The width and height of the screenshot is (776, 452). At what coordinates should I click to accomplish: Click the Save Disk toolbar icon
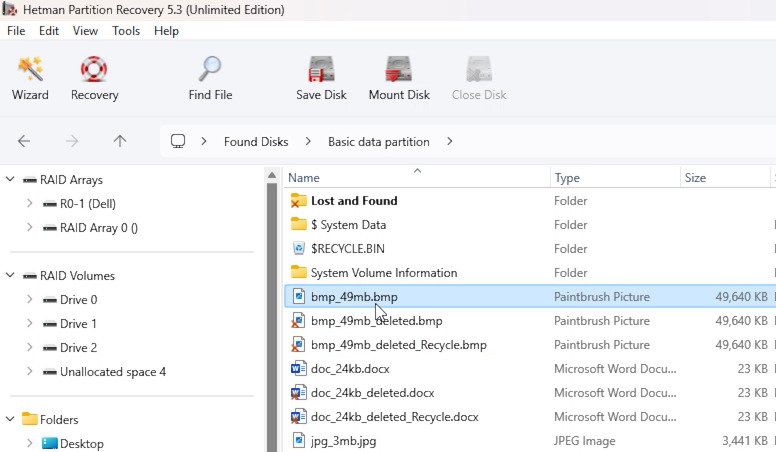321,69
